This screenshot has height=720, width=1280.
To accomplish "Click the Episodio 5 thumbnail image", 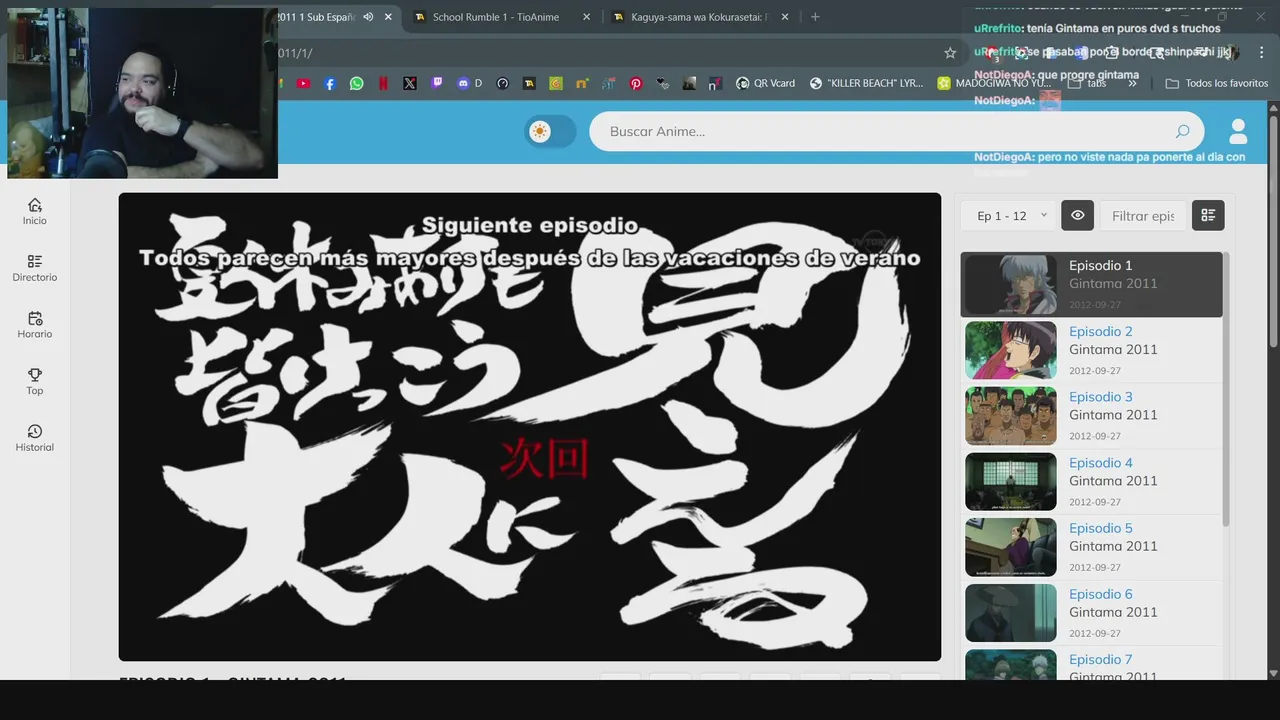I will pos(1010,547).
